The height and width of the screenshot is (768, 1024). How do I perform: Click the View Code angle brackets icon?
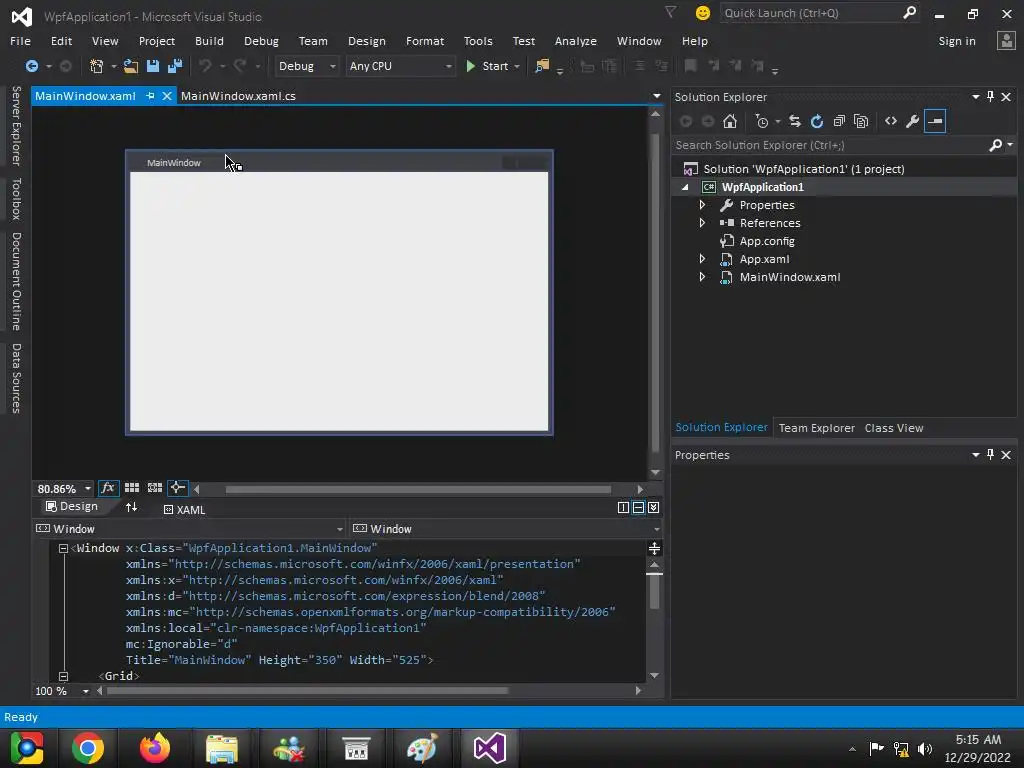[x=891, y=121]
